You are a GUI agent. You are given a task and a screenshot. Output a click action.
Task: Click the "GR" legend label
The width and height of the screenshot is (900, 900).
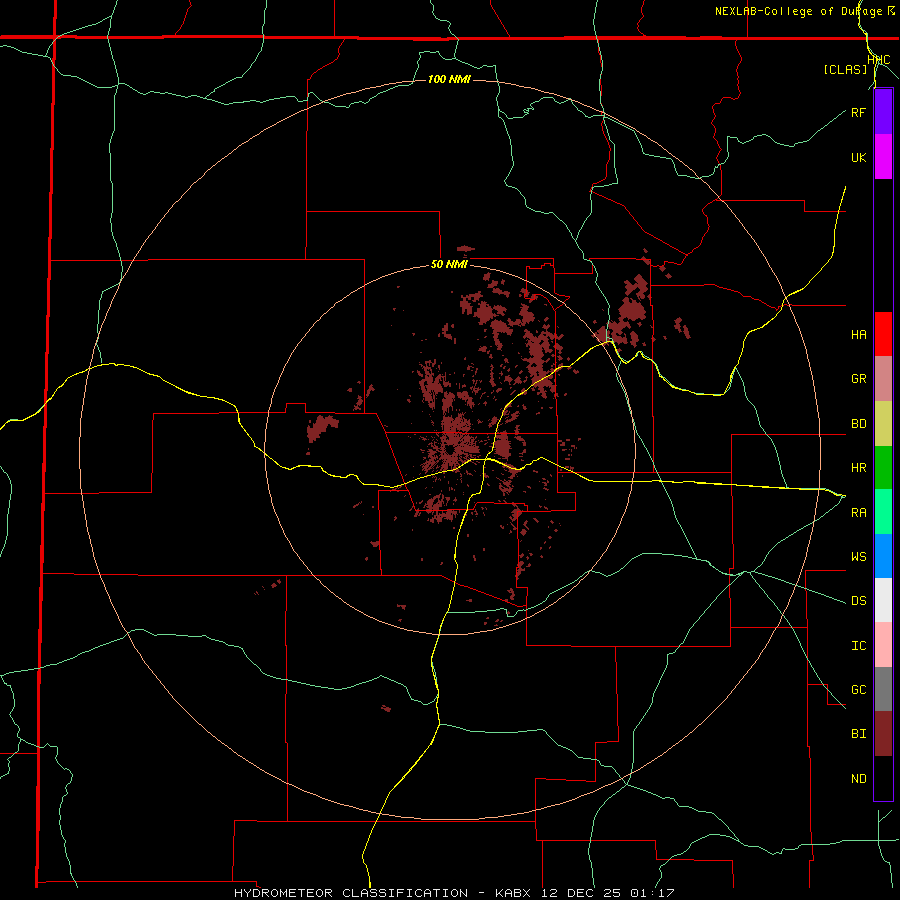coord(858,379)
